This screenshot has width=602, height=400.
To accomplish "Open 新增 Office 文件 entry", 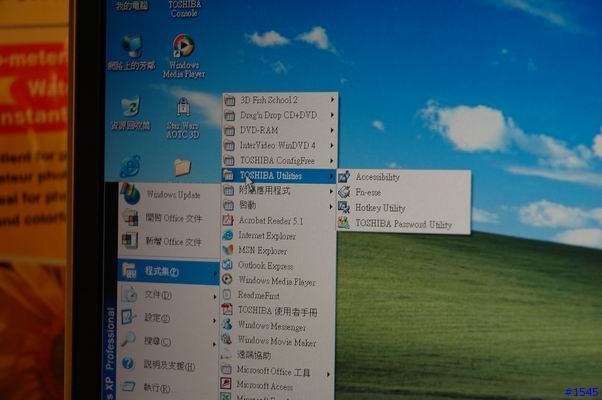I will click(x=169, y=241).
